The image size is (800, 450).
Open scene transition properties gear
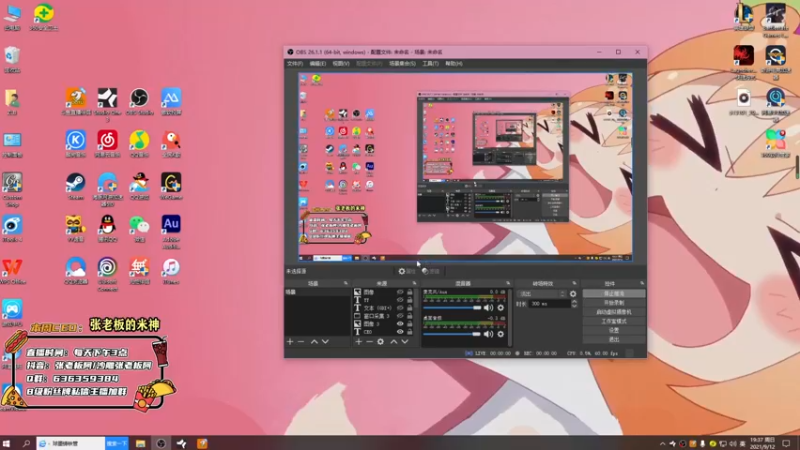pos(573,294)
